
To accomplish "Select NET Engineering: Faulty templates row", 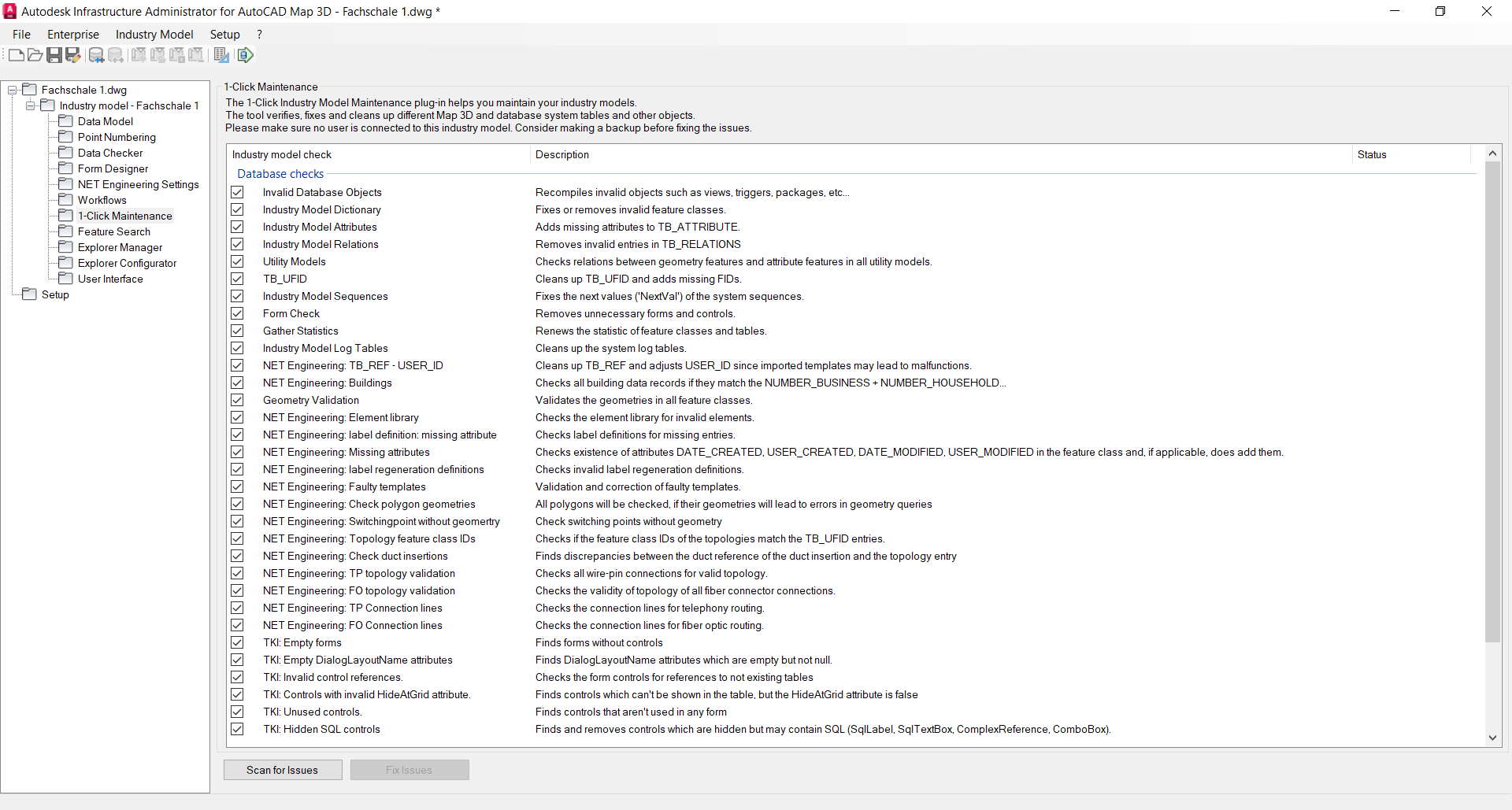I will [x=344, y=486].
